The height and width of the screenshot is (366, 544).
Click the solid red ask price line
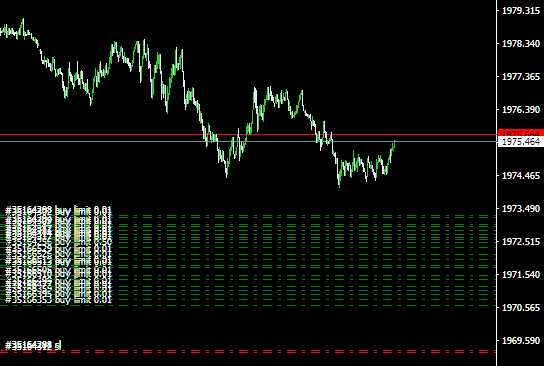pyautogui.click(x=248, y=134)
